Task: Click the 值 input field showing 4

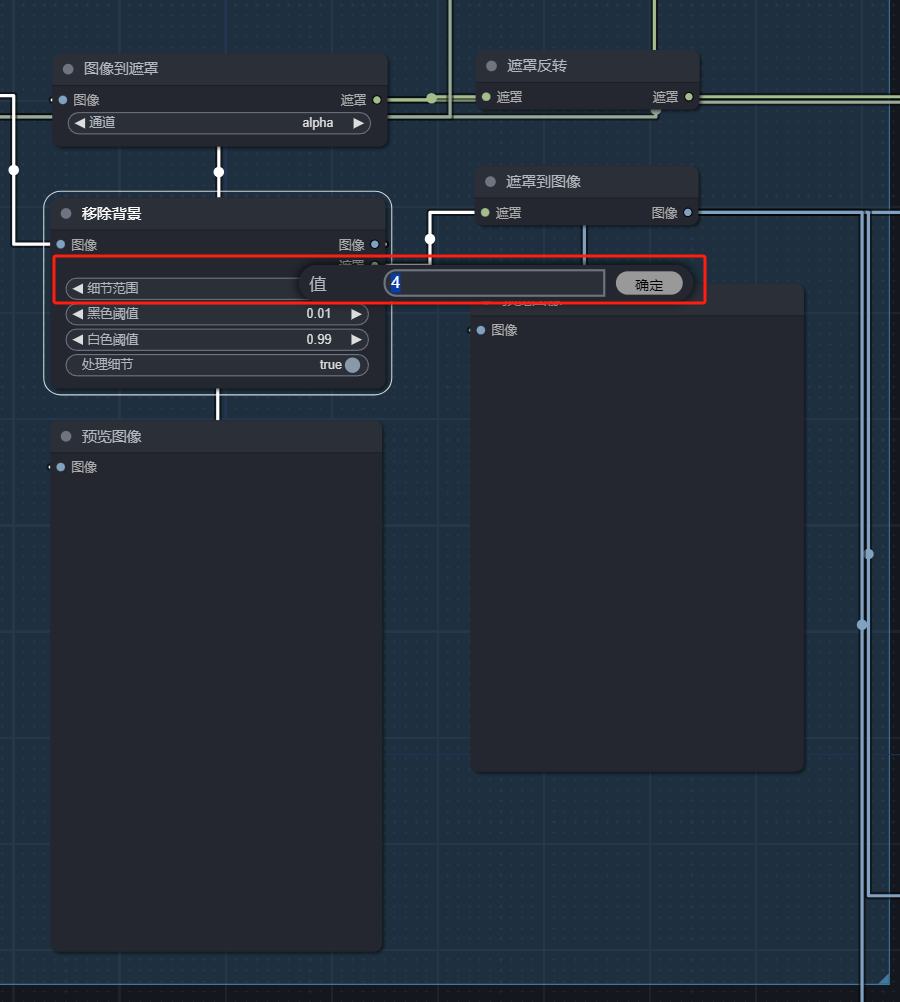Action: pos(495,283)
